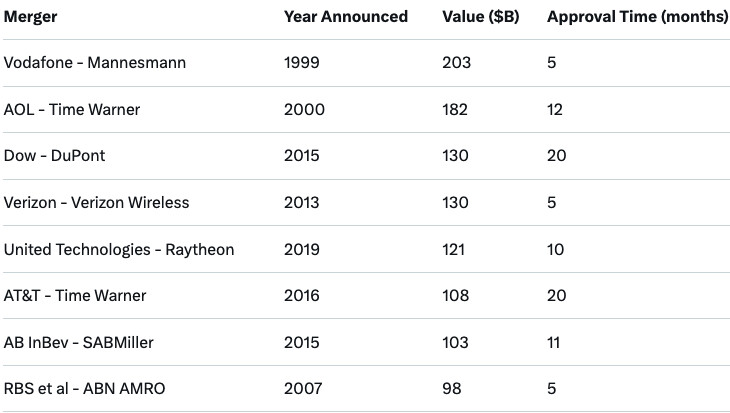
Task: Click the Dow - DuPont merger name
Action: tap(54, 156)
